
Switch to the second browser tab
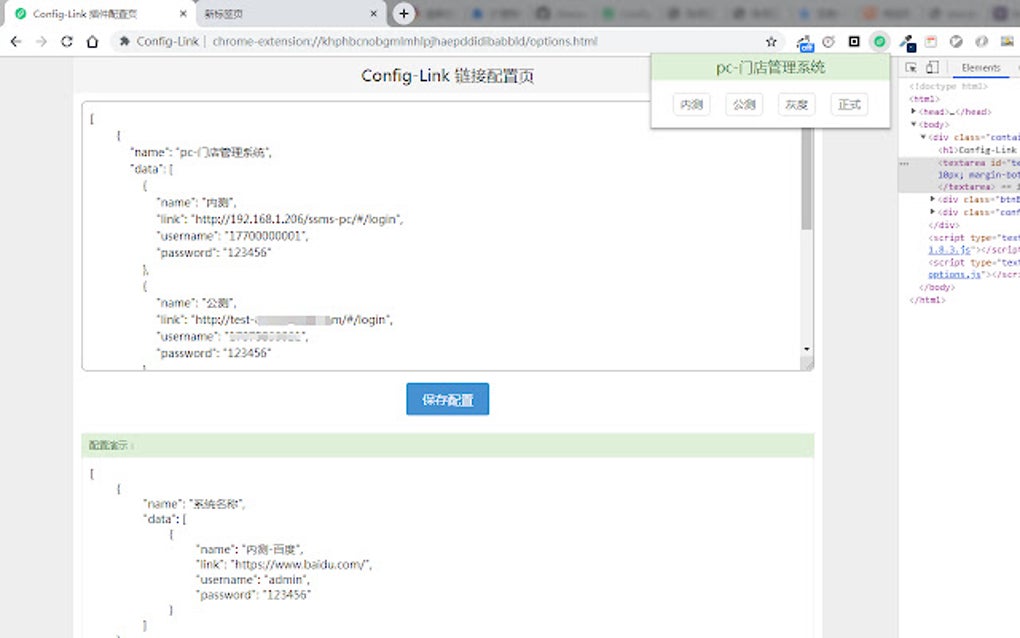pos(289,14)
